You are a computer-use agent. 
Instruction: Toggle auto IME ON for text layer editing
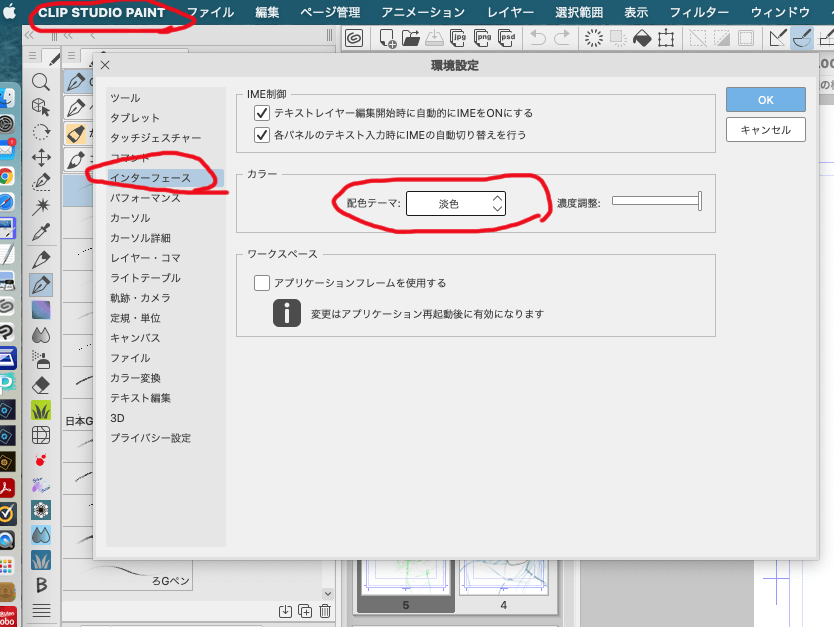click(262, 113)
